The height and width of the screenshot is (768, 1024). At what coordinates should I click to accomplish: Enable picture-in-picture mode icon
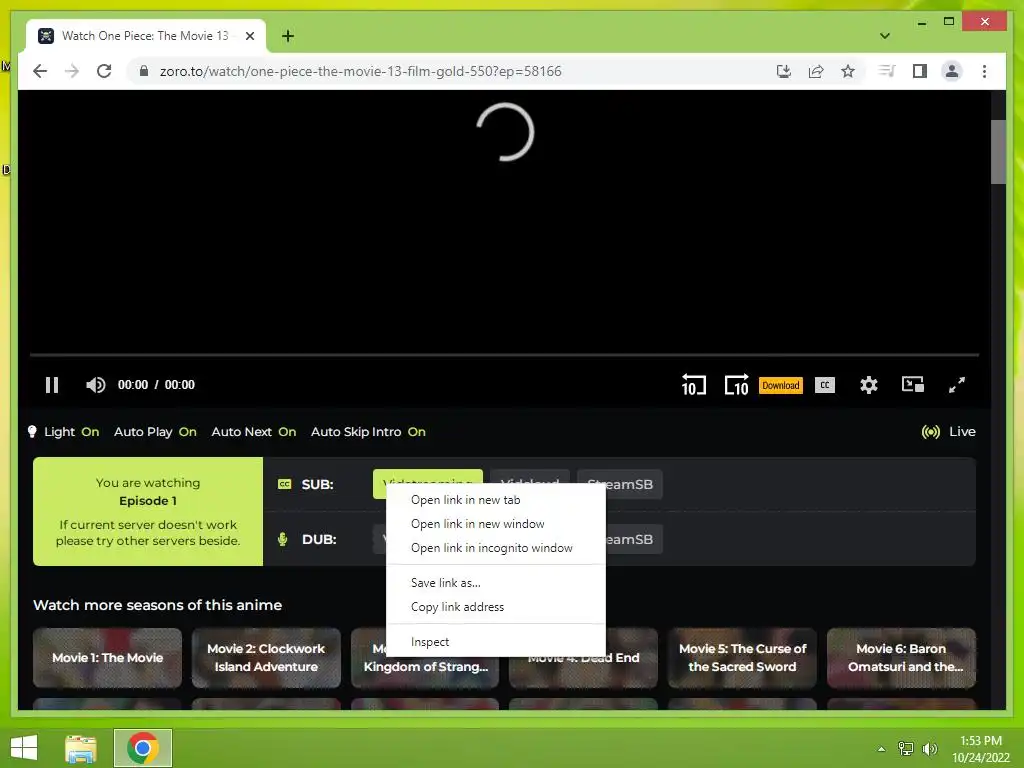pyautogui.click(x=912, y=385)
